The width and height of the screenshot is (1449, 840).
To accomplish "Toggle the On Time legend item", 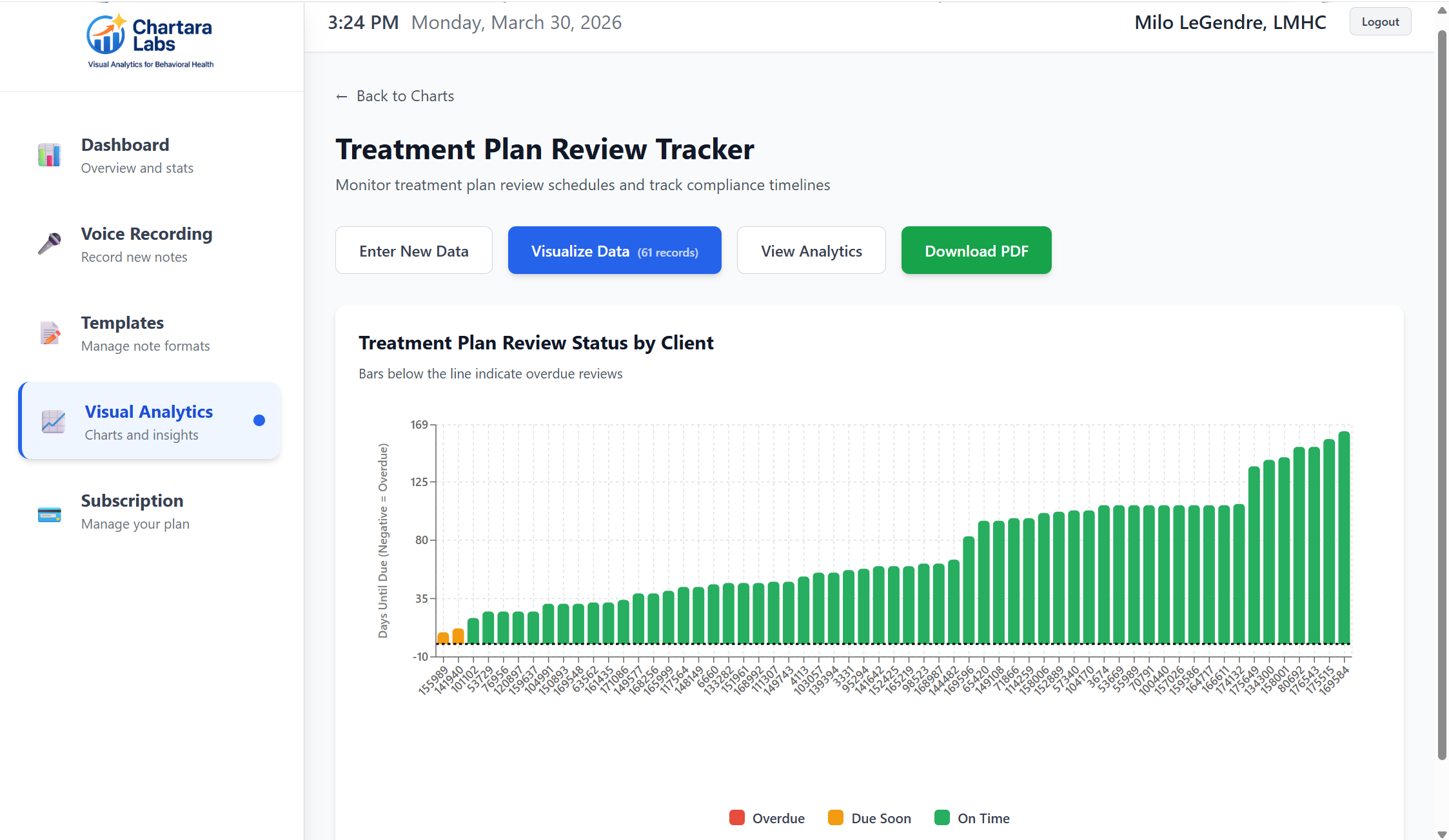I will tap(972, 817).
